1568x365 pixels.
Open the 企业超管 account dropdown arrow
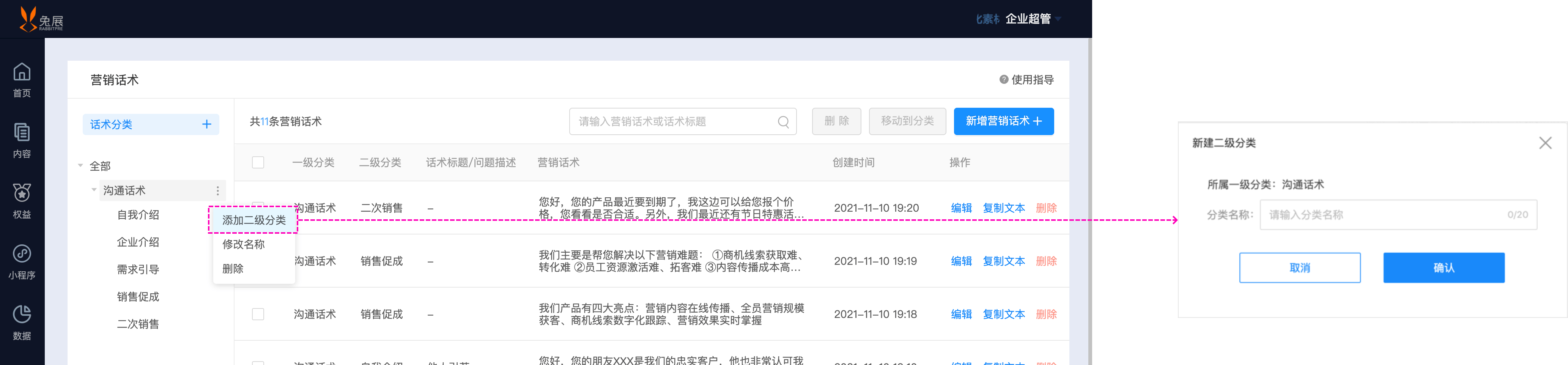1058,19
